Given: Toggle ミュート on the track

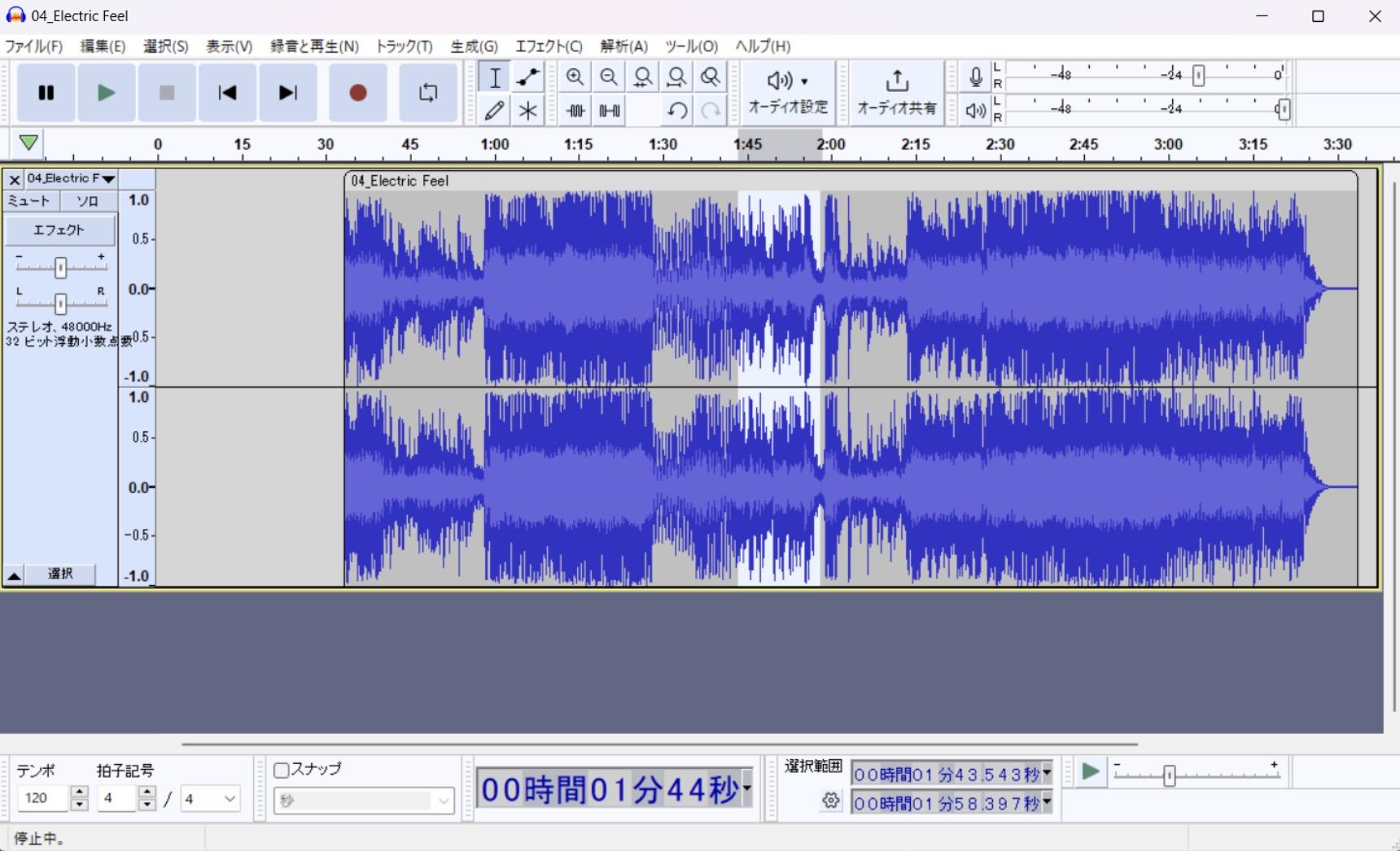Looking at the screenshot, I should (29, 201).
